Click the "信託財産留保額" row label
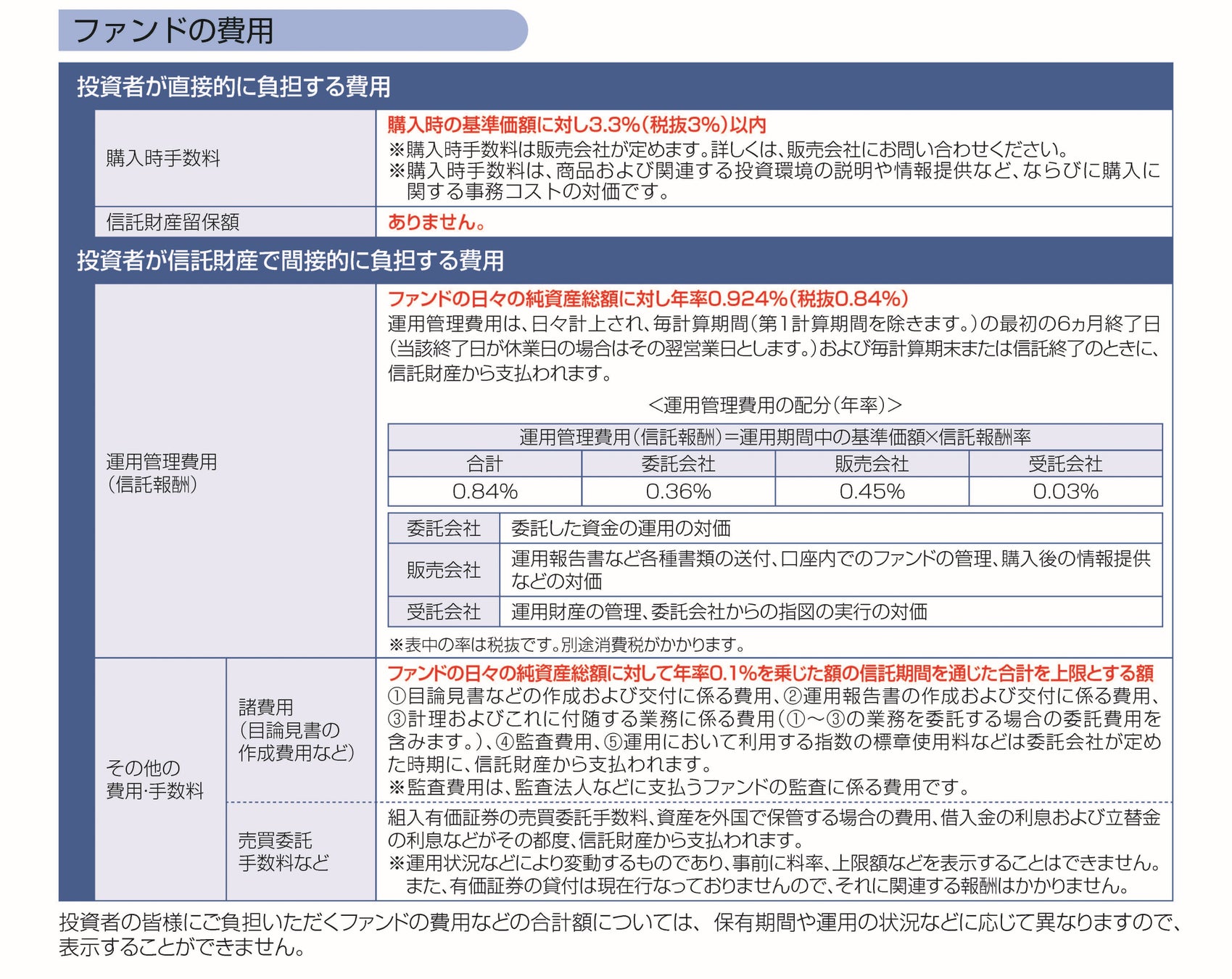1232x979 pixels. coord(173,222)
